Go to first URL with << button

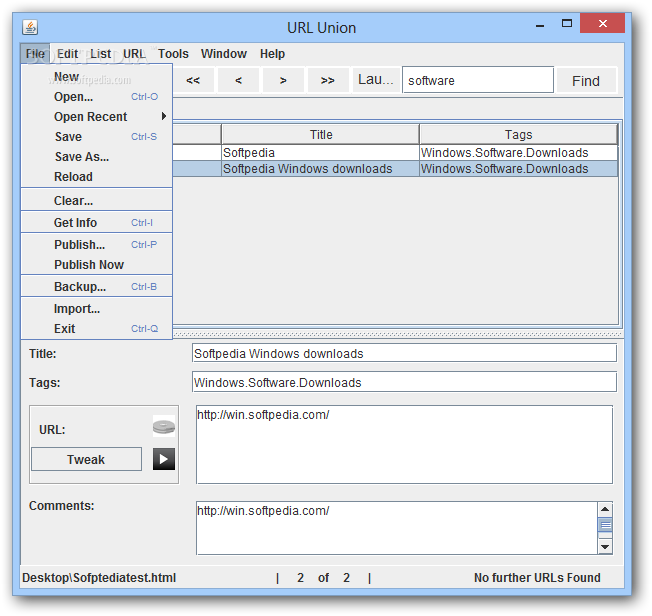click(193, 80)
